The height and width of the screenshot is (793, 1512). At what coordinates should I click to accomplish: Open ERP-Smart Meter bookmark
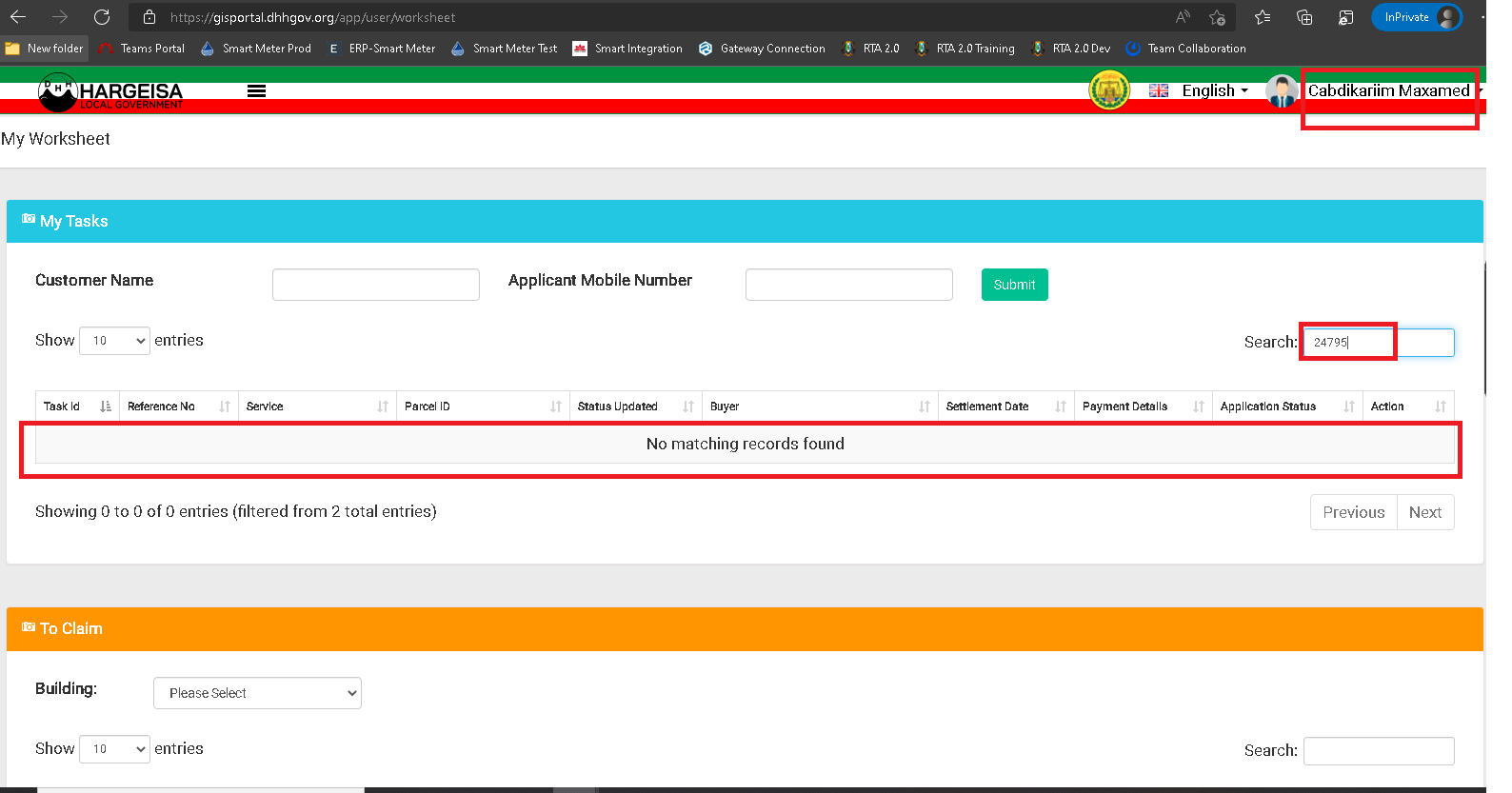tap(381, 49)
